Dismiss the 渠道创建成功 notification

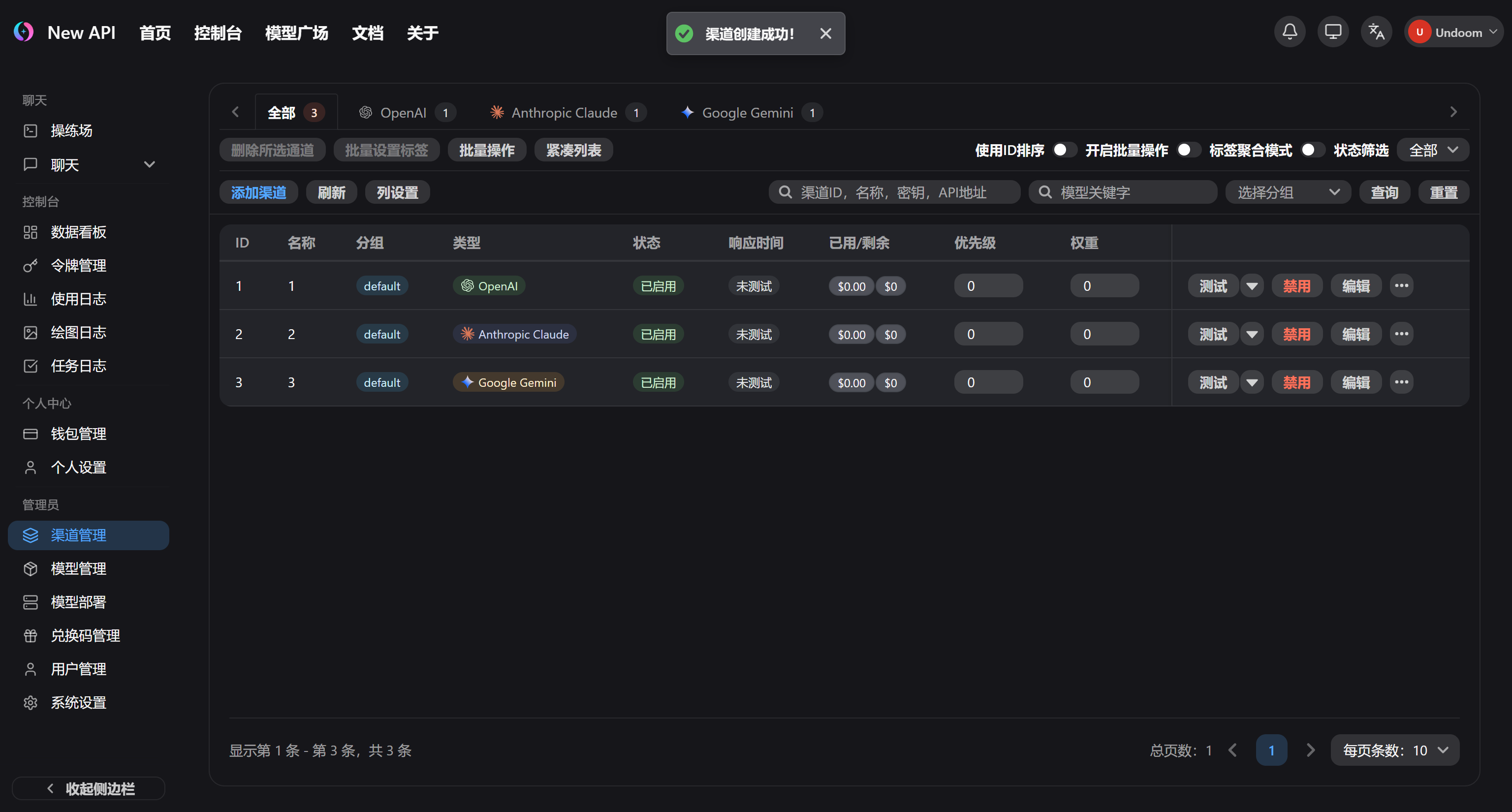(x=825, y=33)
